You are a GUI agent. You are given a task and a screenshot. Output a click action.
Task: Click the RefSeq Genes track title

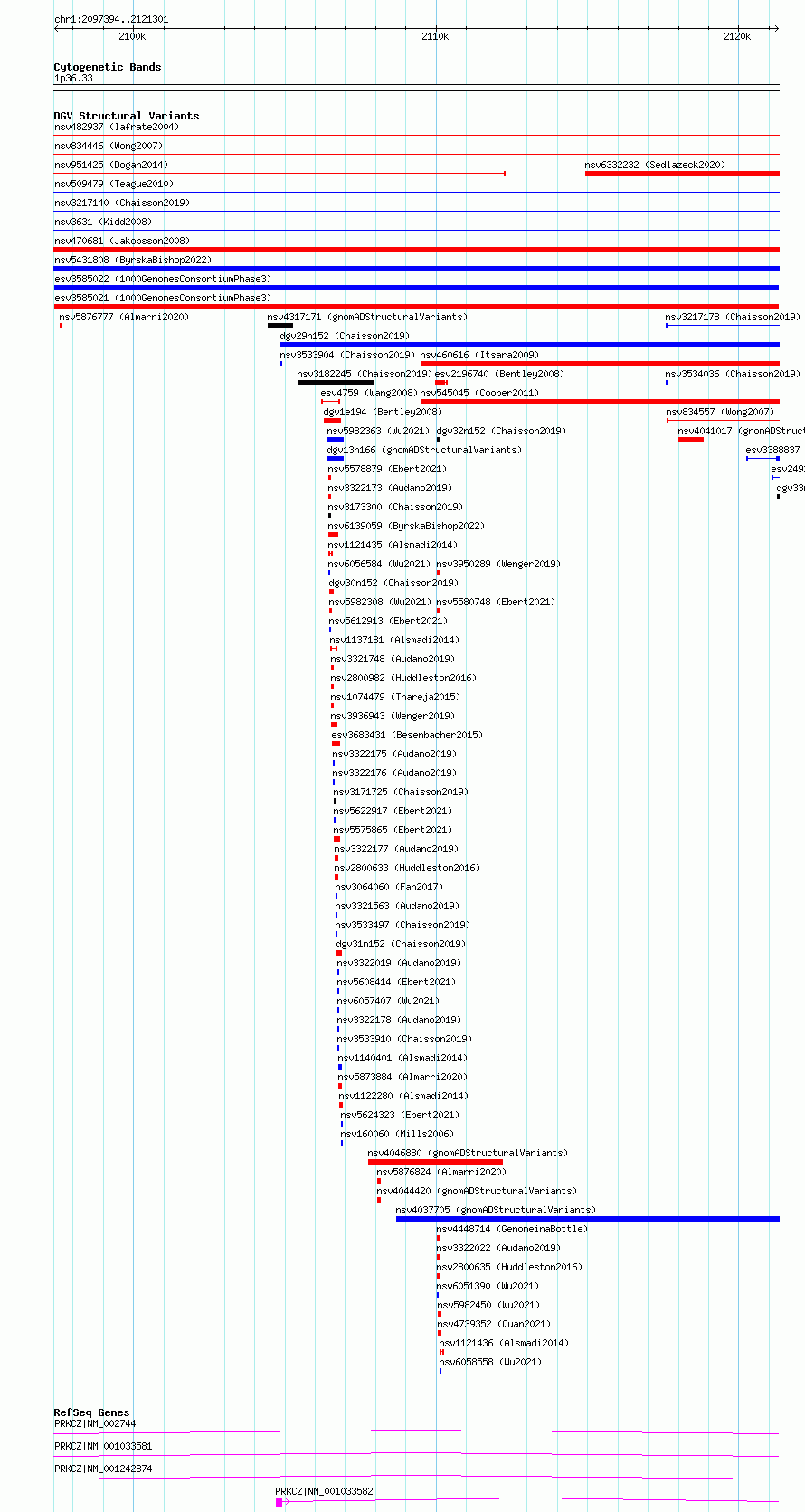pos(91,1412)
